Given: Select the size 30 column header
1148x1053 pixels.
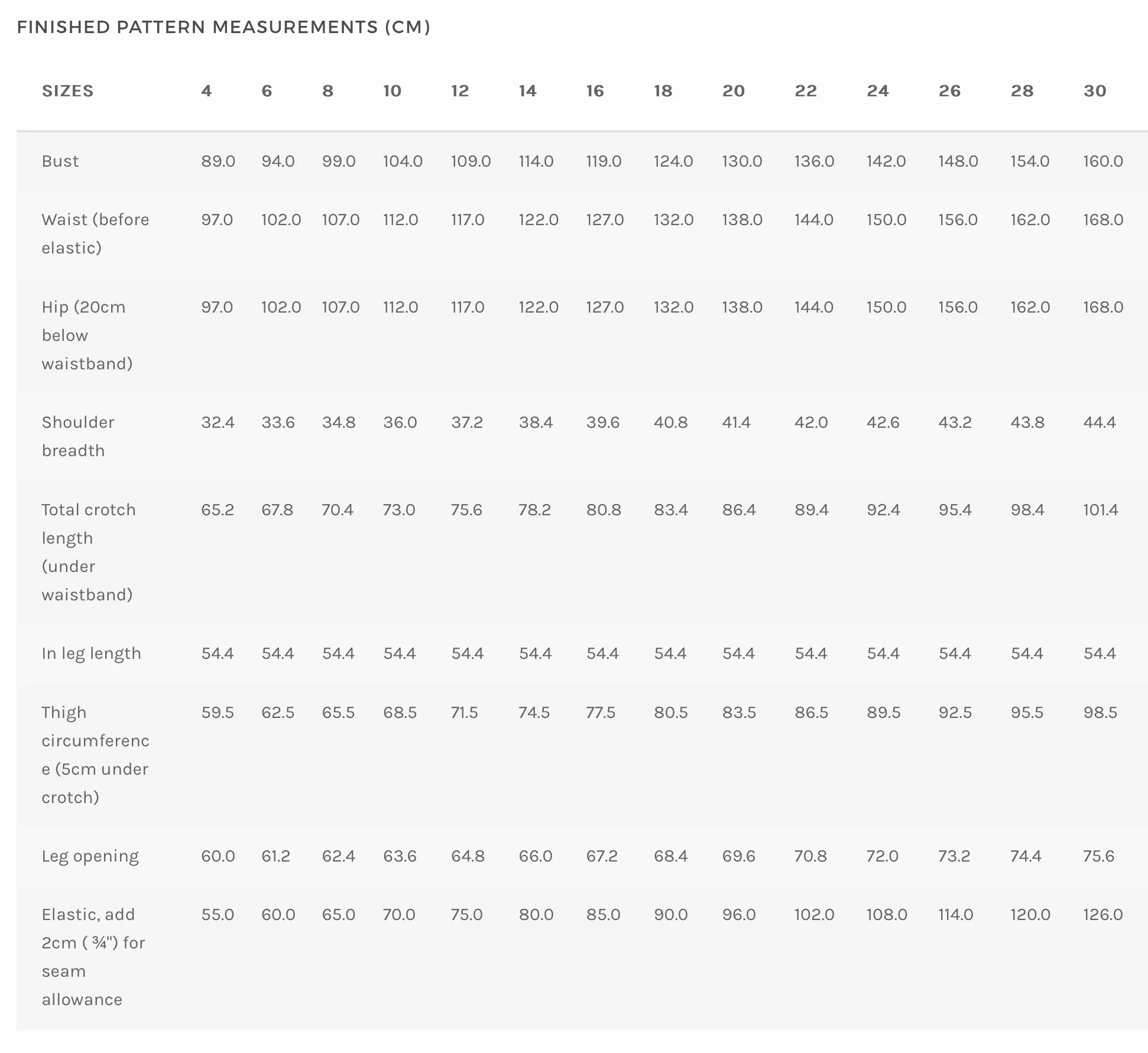Looking at the screenshot, I should pos(1095,91).
